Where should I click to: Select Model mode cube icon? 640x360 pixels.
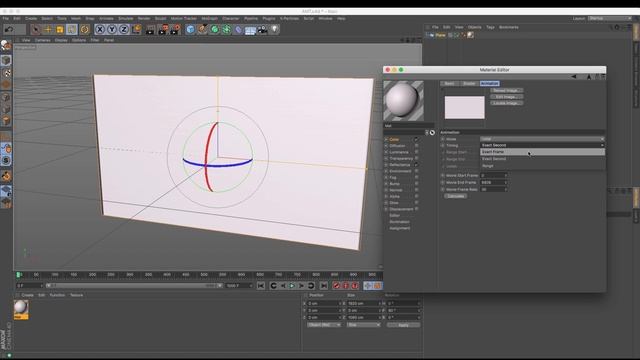point(6,60)
